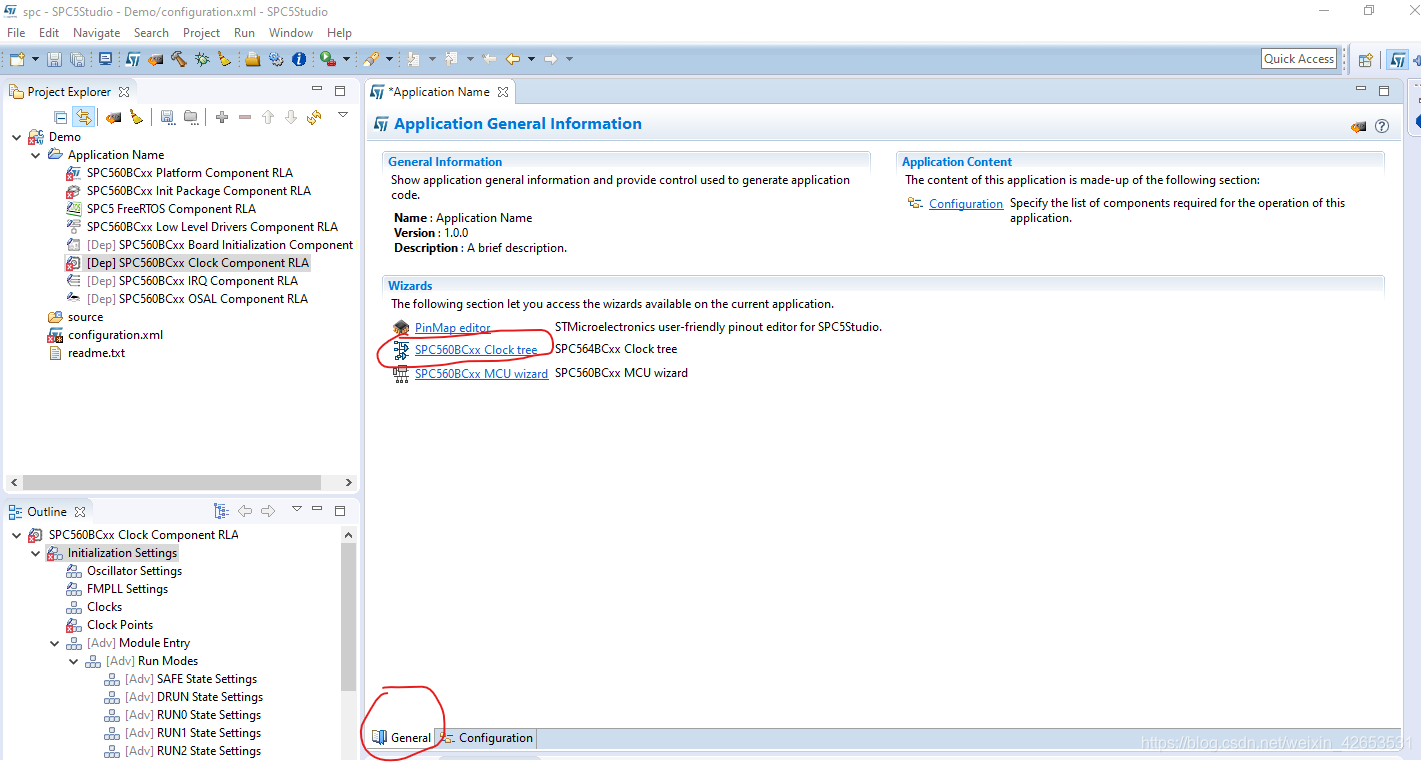
Task: Open SPC560BCxx MCU wizard link
Action: pyautogui.click(x=481, y=374)
